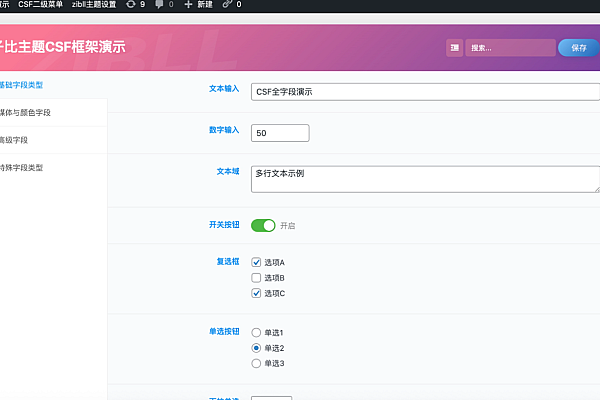This screenshot has width=600, height=400.
Task: Open zibll主题设置 in admin bar
Action: pos(94,5)
